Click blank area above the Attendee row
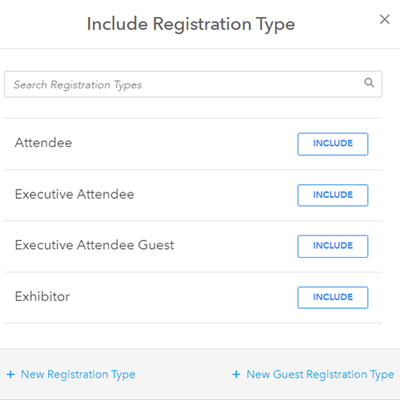The width and height of the screenshot is (400, 400). (193, 108)
